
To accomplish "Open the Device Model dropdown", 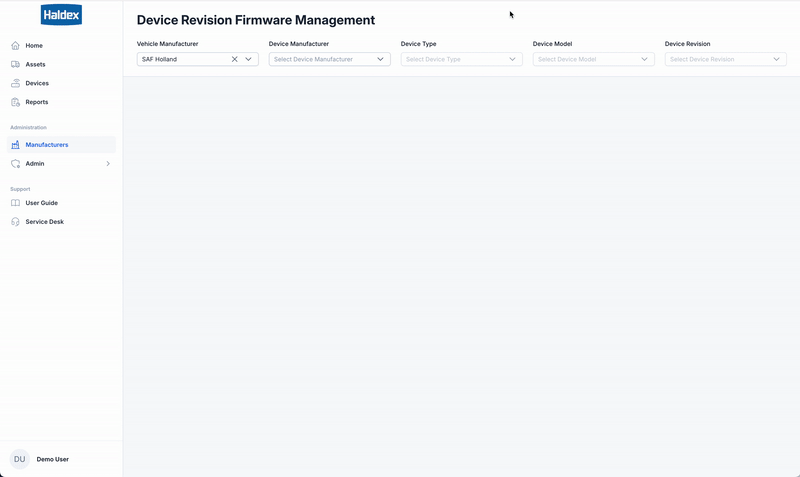I will pyautogui.click(x=593, y=59).
